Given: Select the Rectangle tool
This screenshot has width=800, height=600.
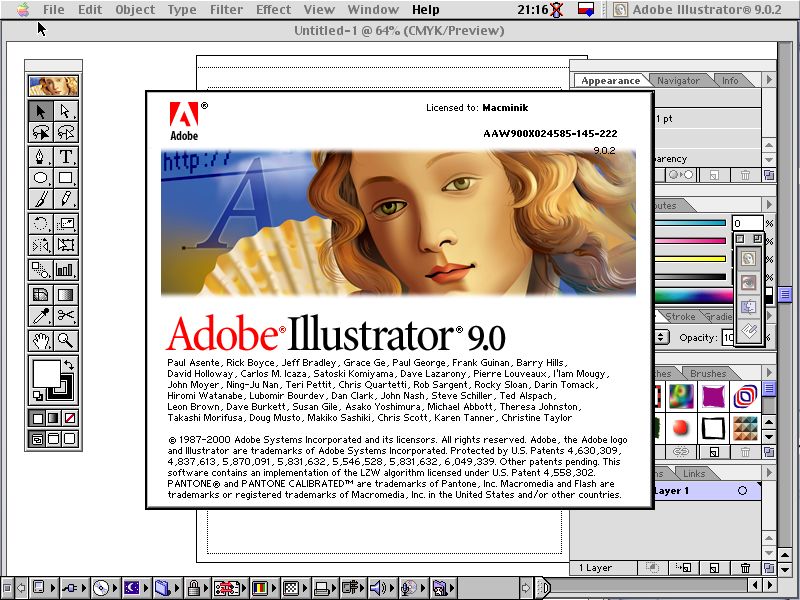Looking at the screenshot, I should pyautogui.click(x=66, y=178).
